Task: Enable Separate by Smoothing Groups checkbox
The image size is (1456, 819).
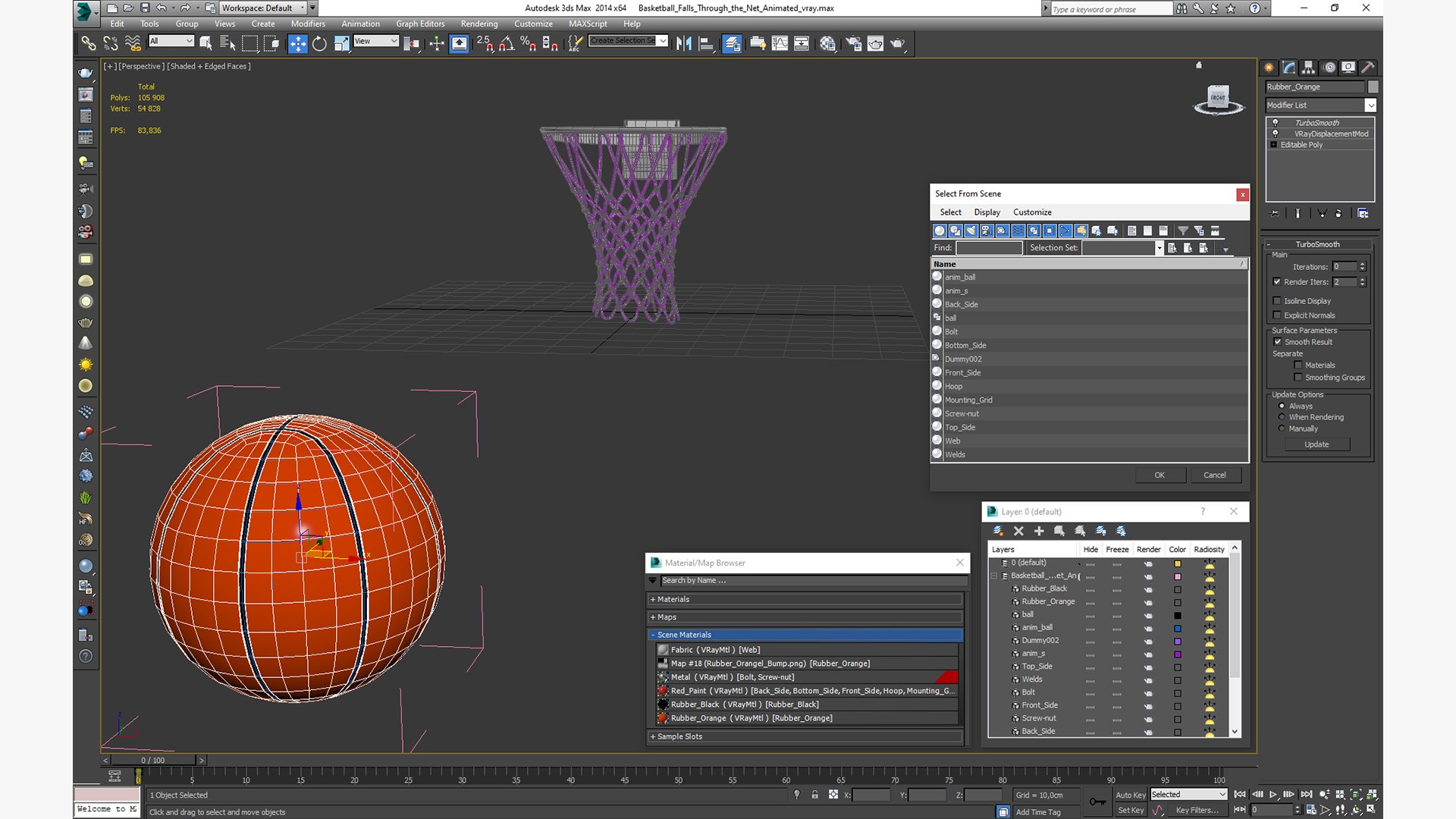Action: 1298,378
